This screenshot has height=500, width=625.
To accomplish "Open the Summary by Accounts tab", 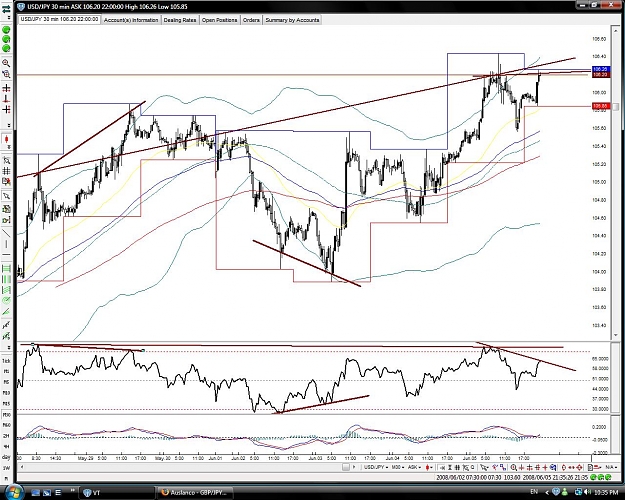I will click(292, 20).
